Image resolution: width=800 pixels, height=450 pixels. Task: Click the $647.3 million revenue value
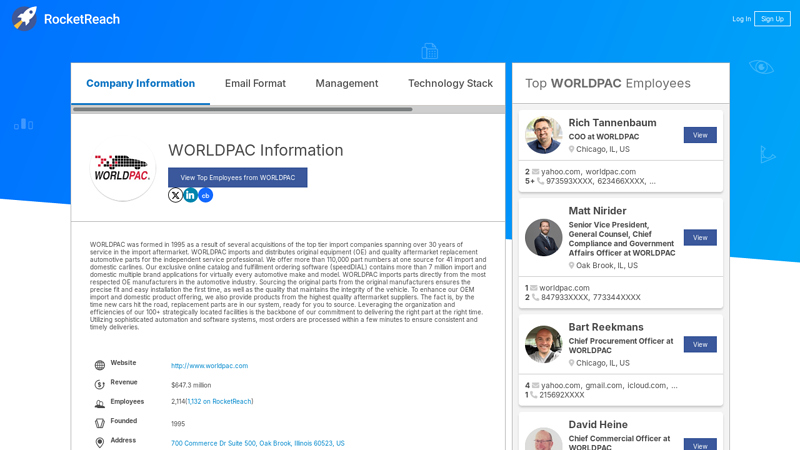coord(191,385)
